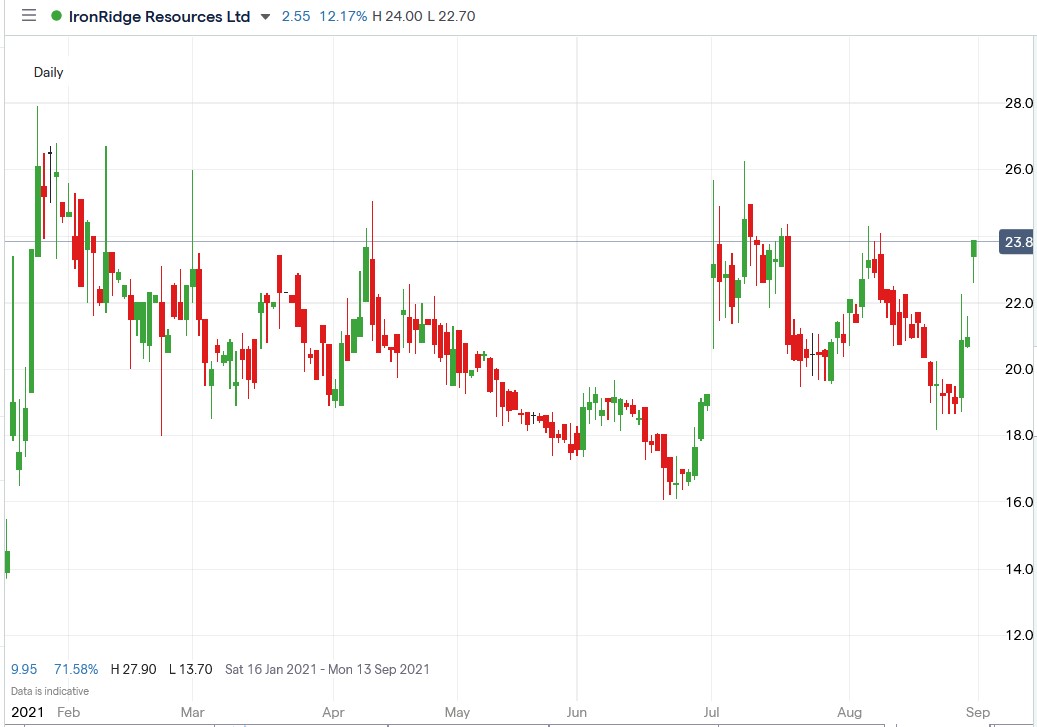
Task: Expand options on the Daily timeframe label
Action: pos(47,72)
